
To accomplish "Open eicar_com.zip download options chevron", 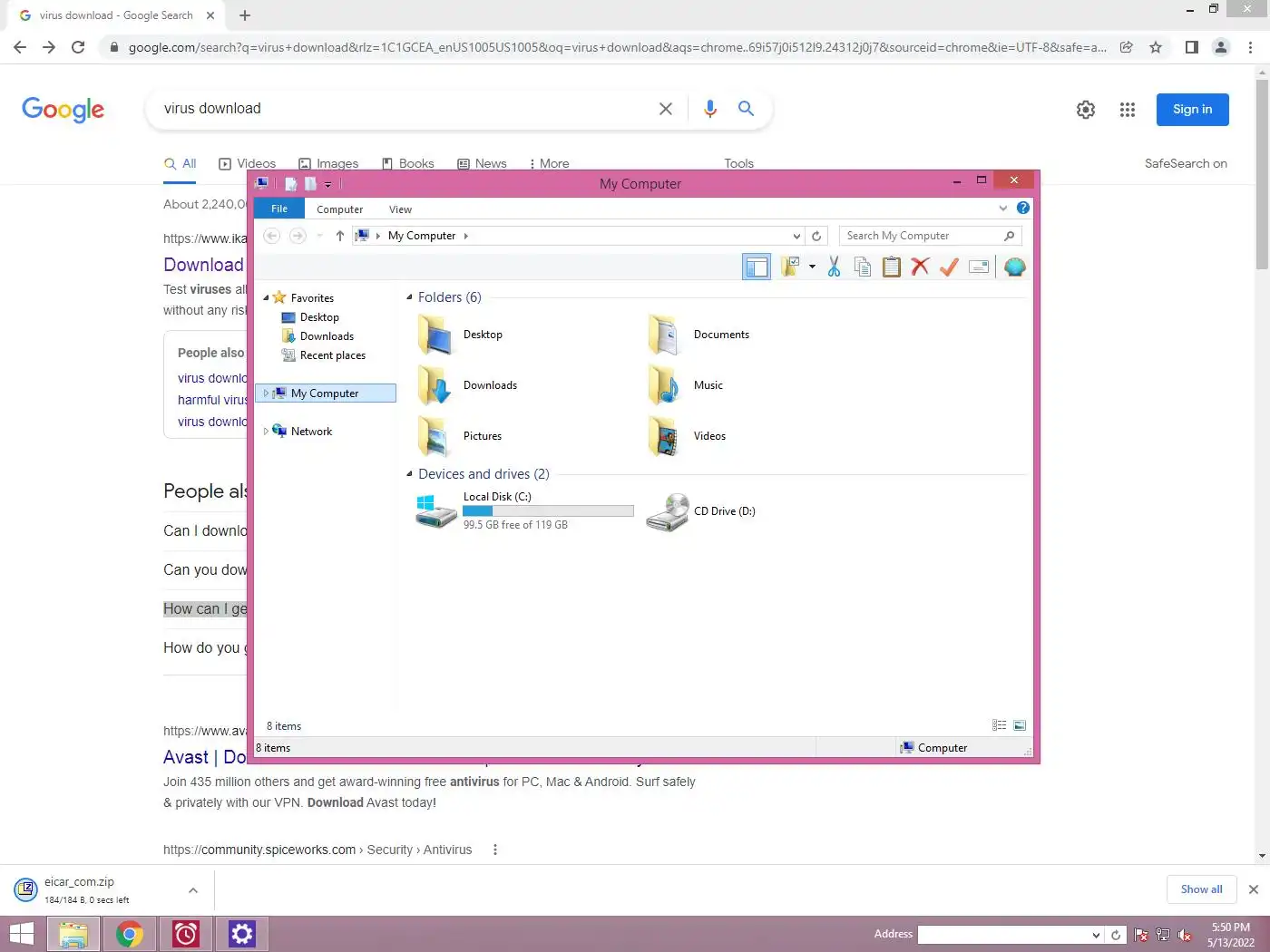I will point(193,890).
